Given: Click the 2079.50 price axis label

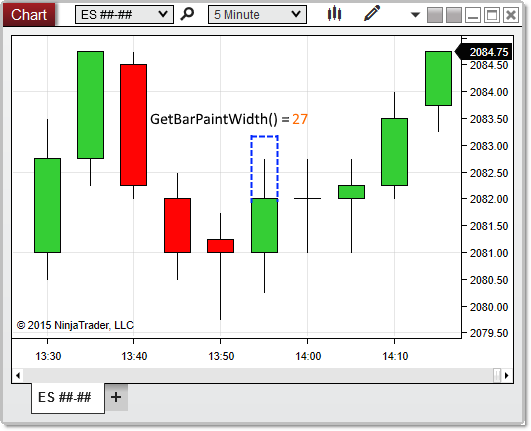Looking at the screenshot, I should point(489,333).
